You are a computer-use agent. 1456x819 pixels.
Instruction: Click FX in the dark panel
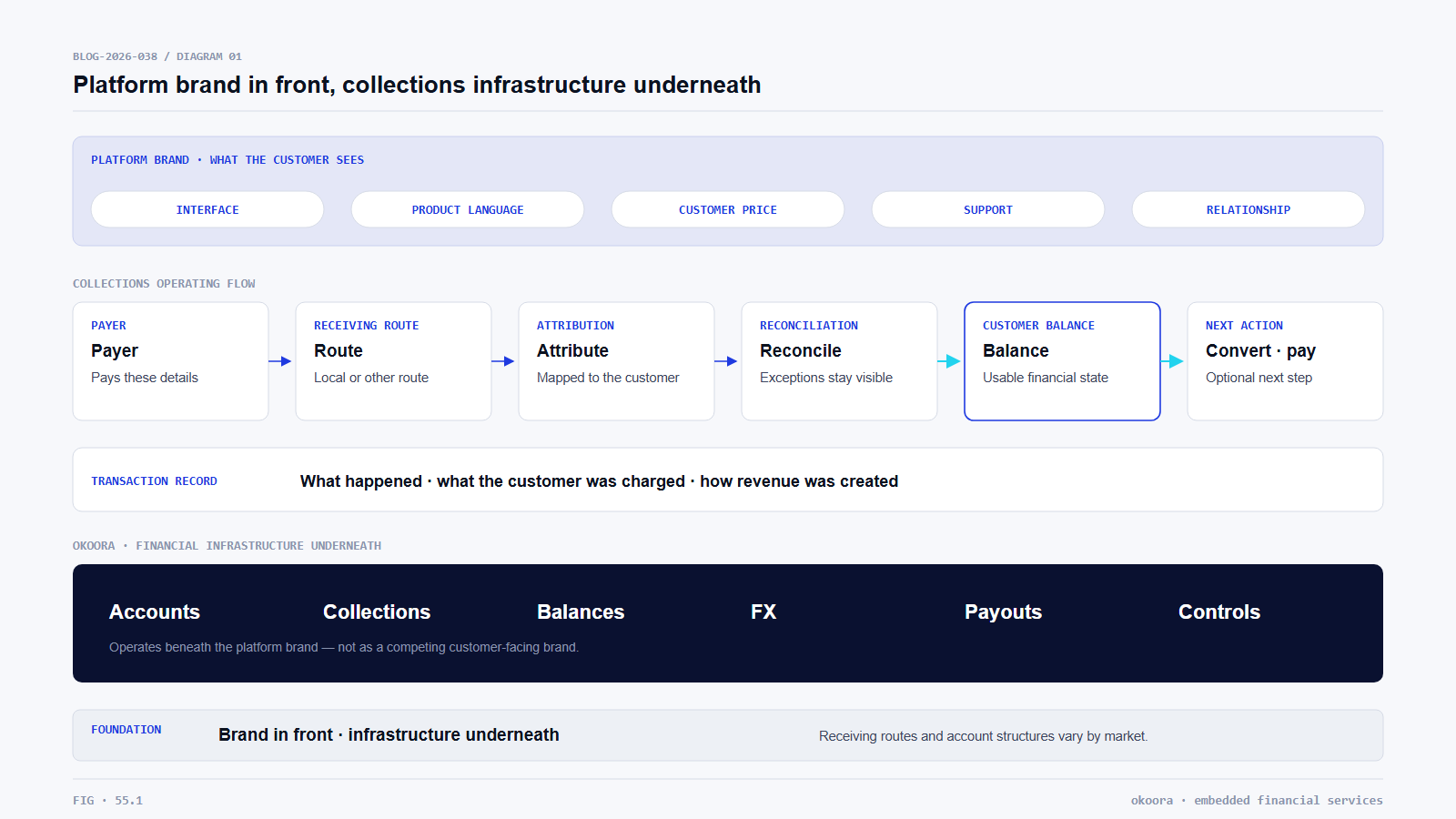pyautogui.click(x=763, y=612)
